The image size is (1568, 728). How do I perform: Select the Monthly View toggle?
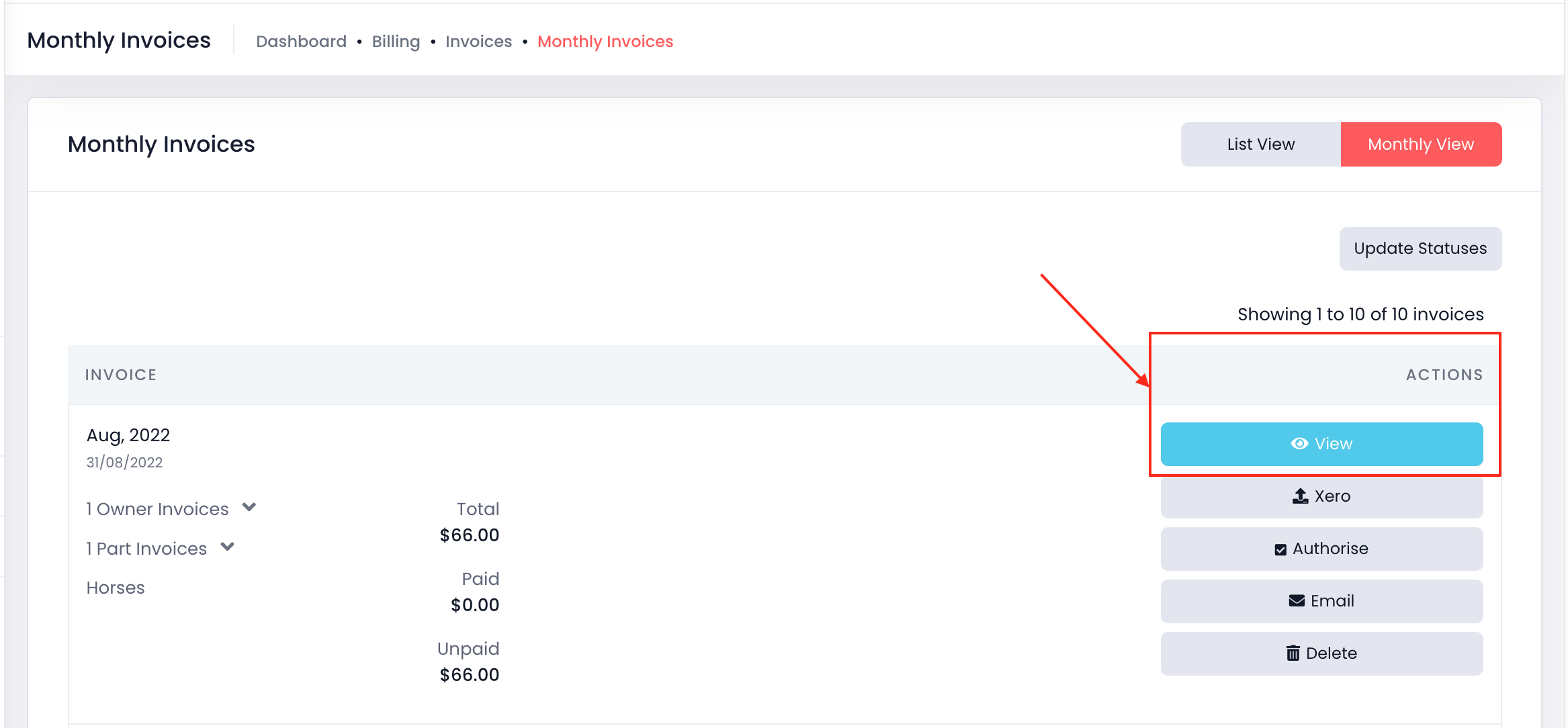click(x=1421, y=144)
